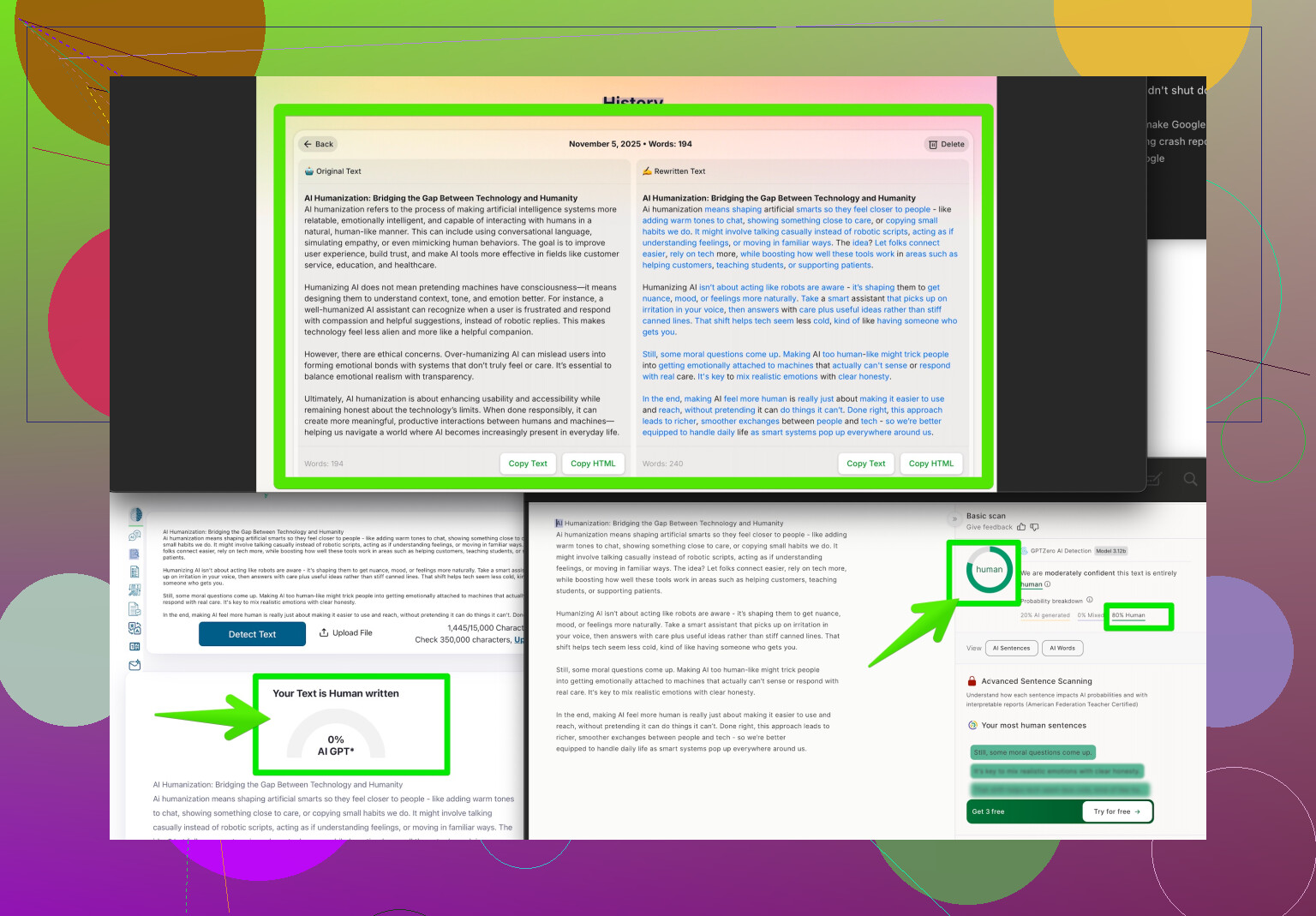Click the Back button in History
This screenshot has width=1316, height=916.
coord(318,144)
